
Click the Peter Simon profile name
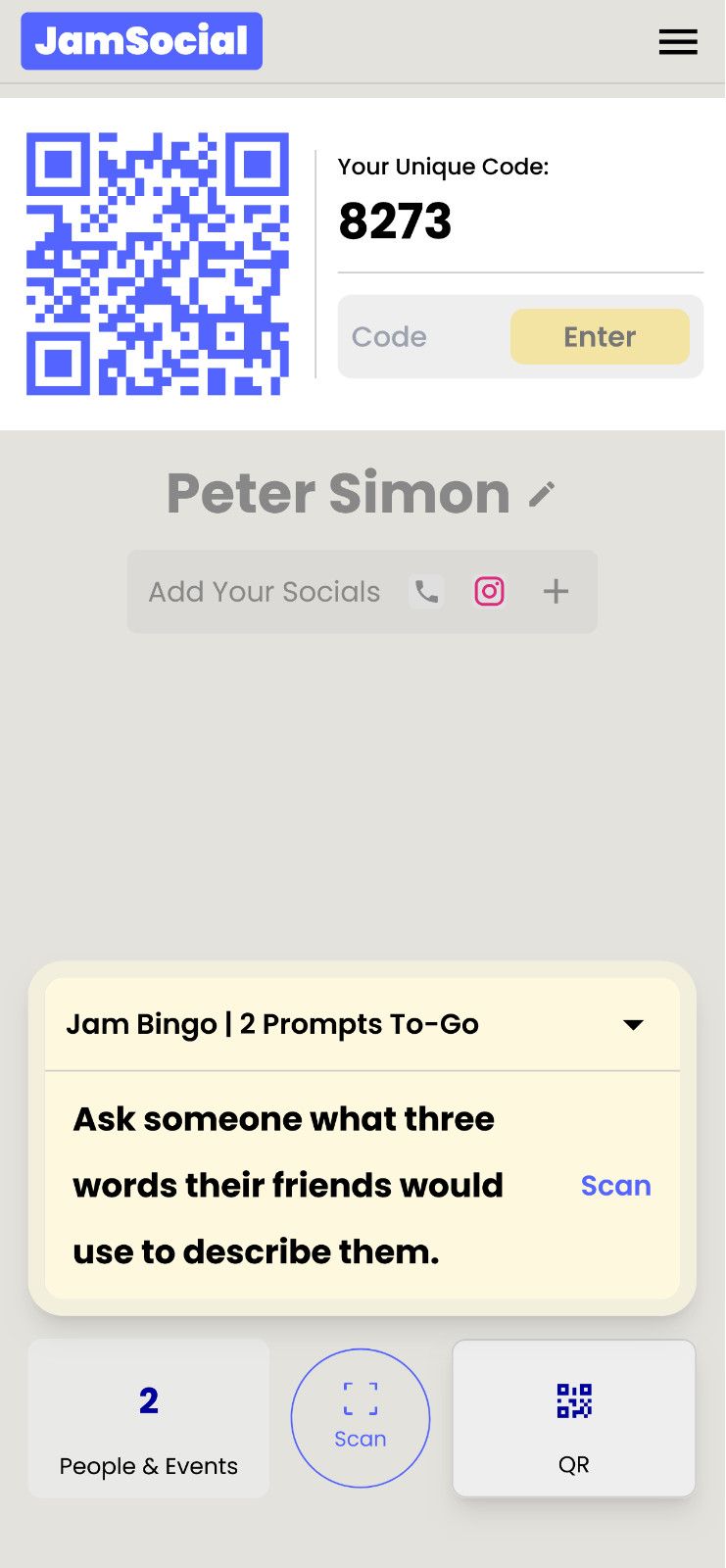(x=338, y=493)
